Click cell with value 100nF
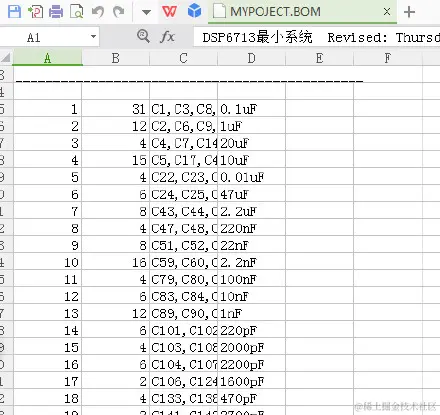Screen dimensions: 440x415 (x=251, y=279)
